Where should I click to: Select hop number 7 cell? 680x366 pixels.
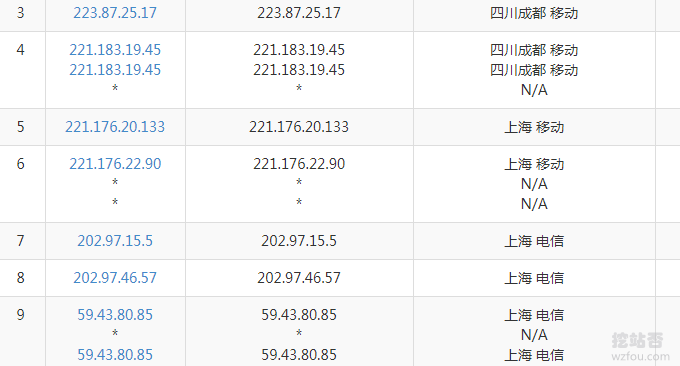20,241
